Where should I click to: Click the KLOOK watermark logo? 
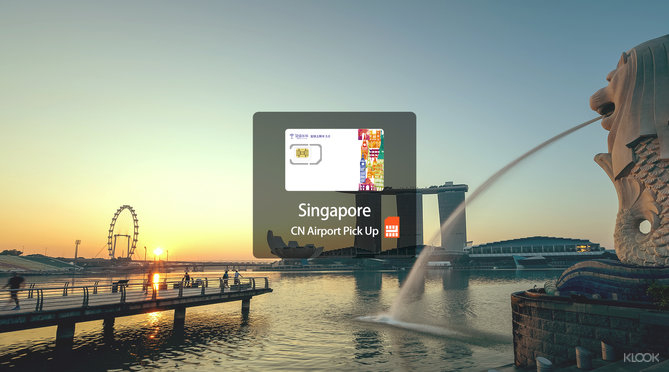(x=641, y=357)
